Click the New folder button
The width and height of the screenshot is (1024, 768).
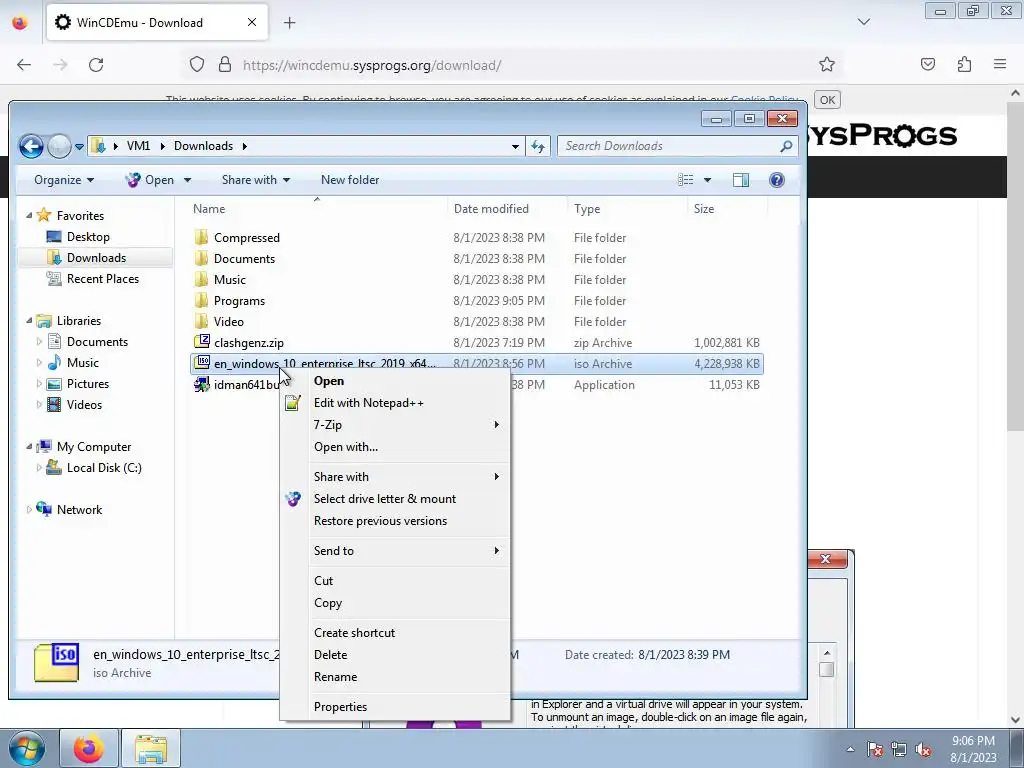[350, 180]
